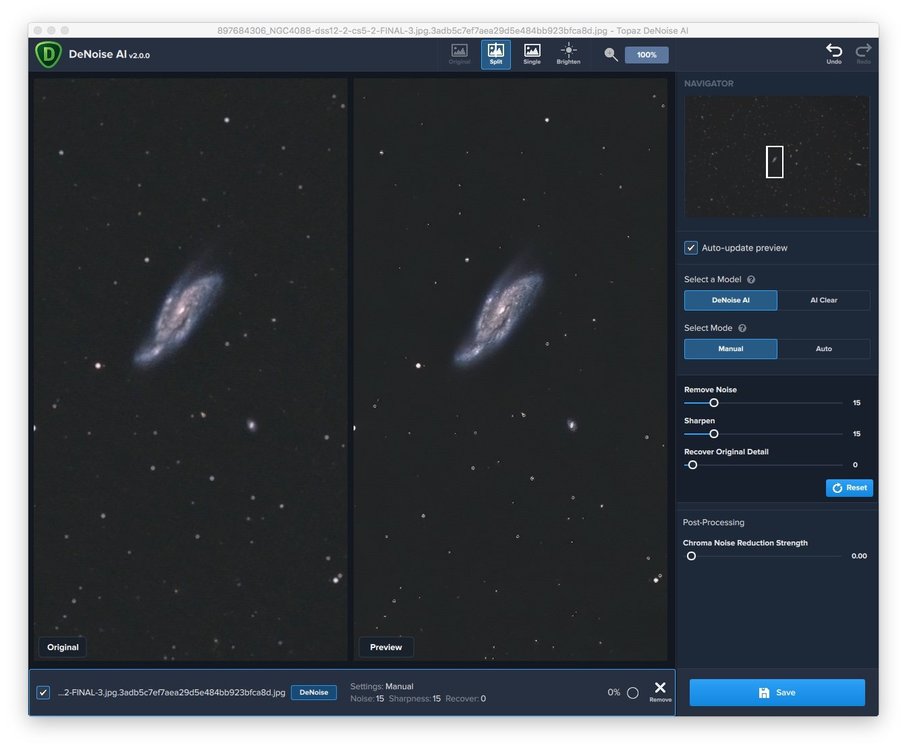Click the progress circle indicator
This screenshot has height=750, width=907.
tap(633, 692)
